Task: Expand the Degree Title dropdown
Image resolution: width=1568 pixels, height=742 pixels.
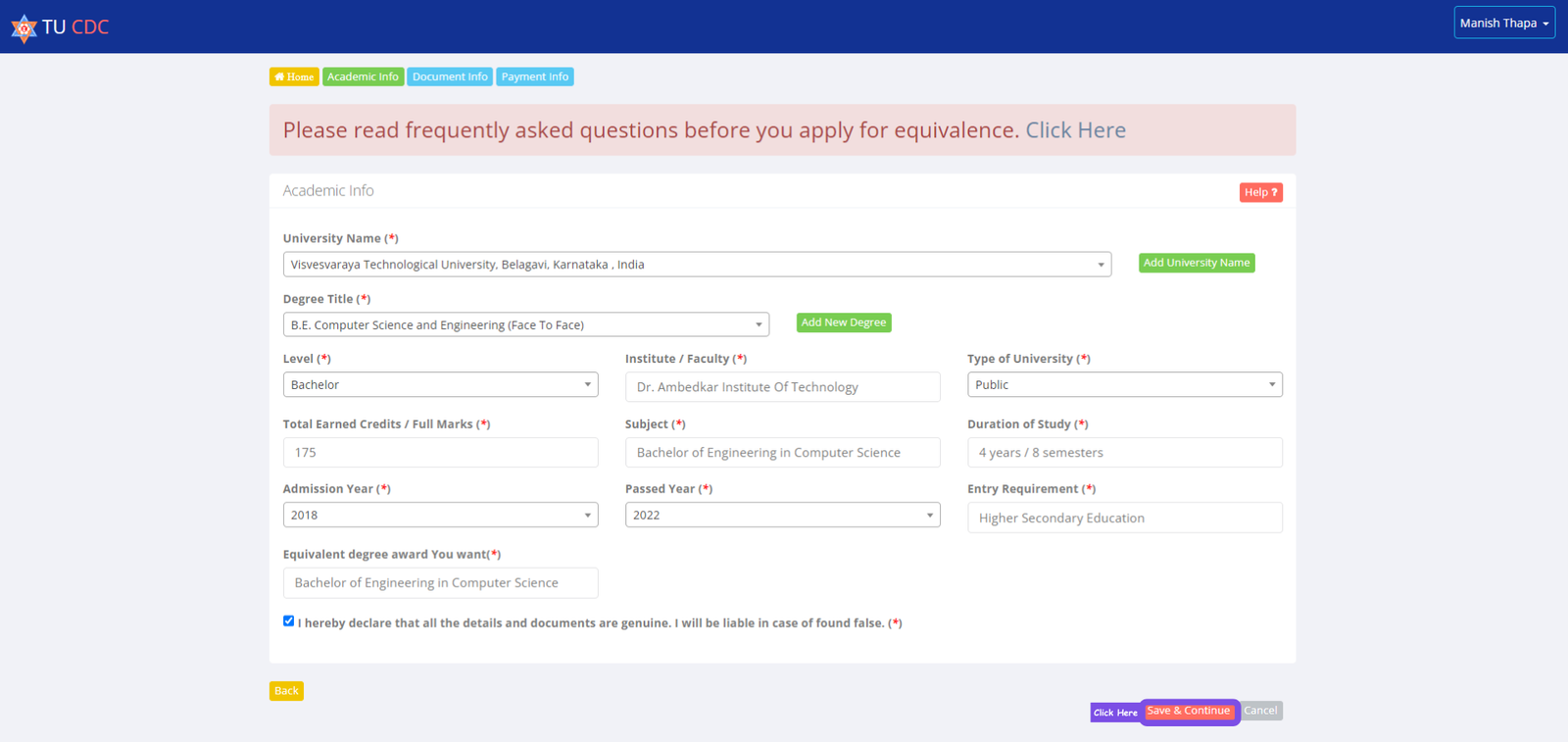Action: pyautogui.click(x=526, y=324)
